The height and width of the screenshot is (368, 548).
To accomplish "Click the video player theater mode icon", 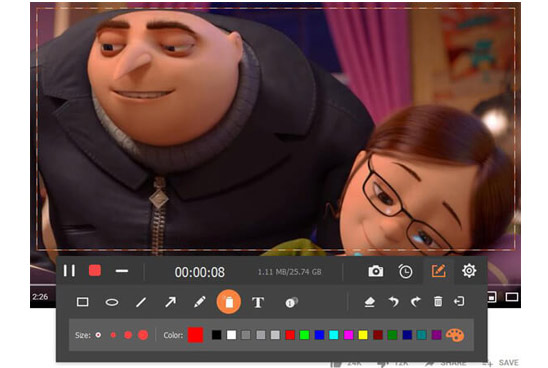I will point(512,297).
